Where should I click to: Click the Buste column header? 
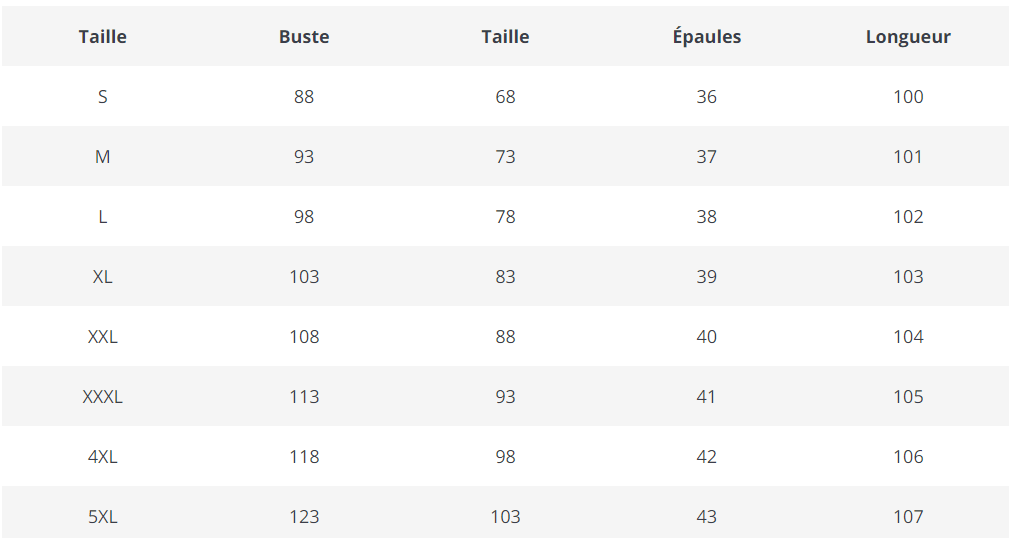point(304,37)
